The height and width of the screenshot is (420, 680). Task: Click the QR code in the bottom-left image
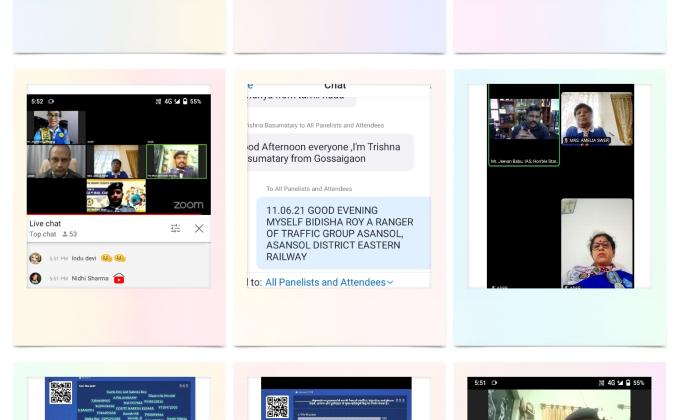61,394
